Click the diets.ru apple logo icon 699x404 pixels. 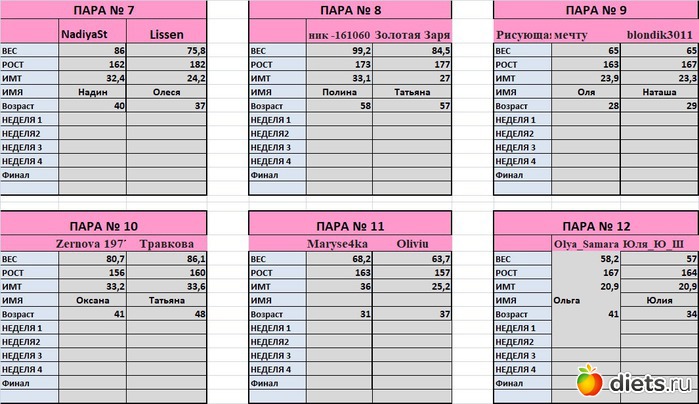(588, 381)
